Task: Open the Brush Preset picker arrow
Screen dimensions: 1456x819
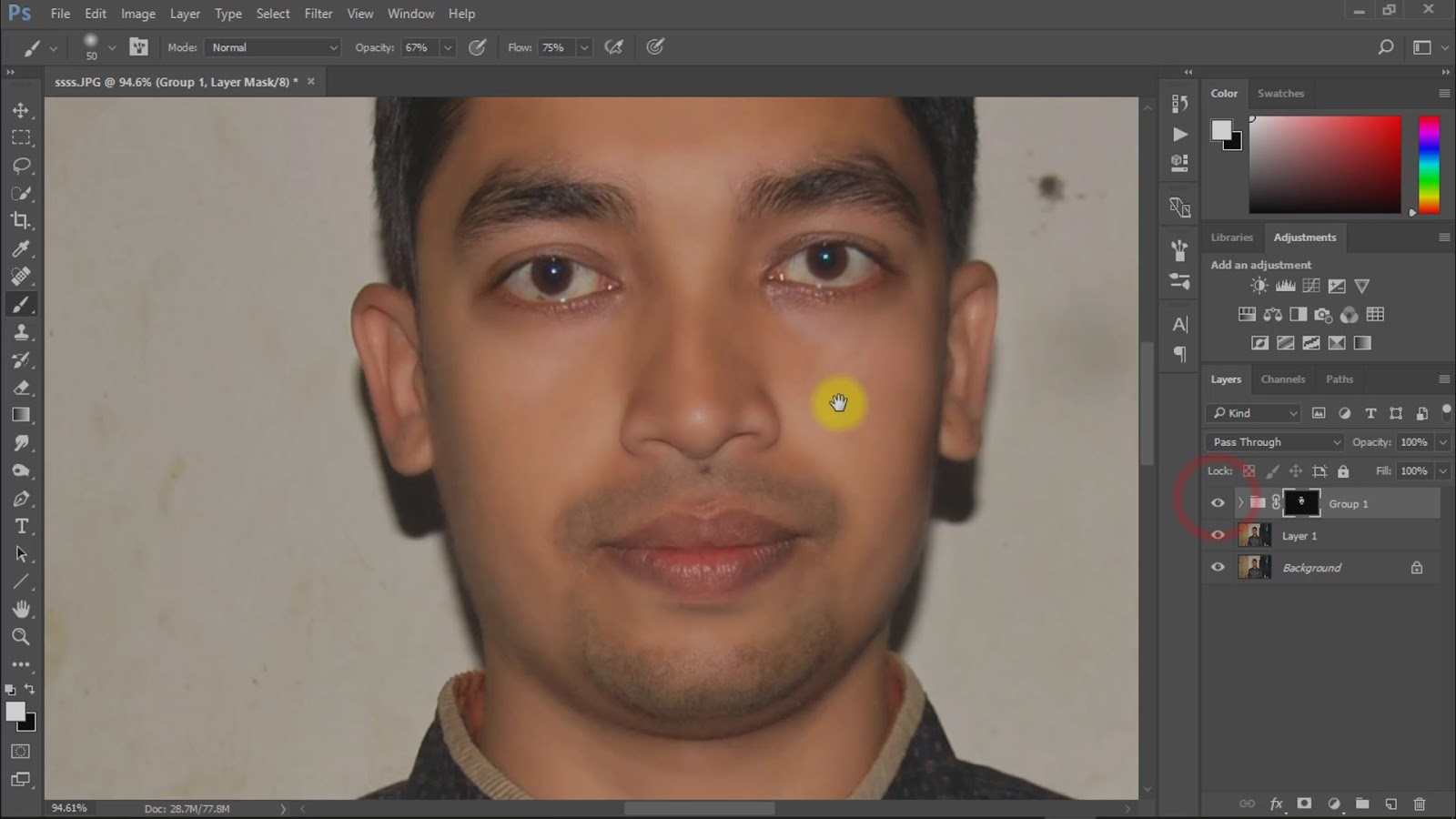Action: click(111, 47)
